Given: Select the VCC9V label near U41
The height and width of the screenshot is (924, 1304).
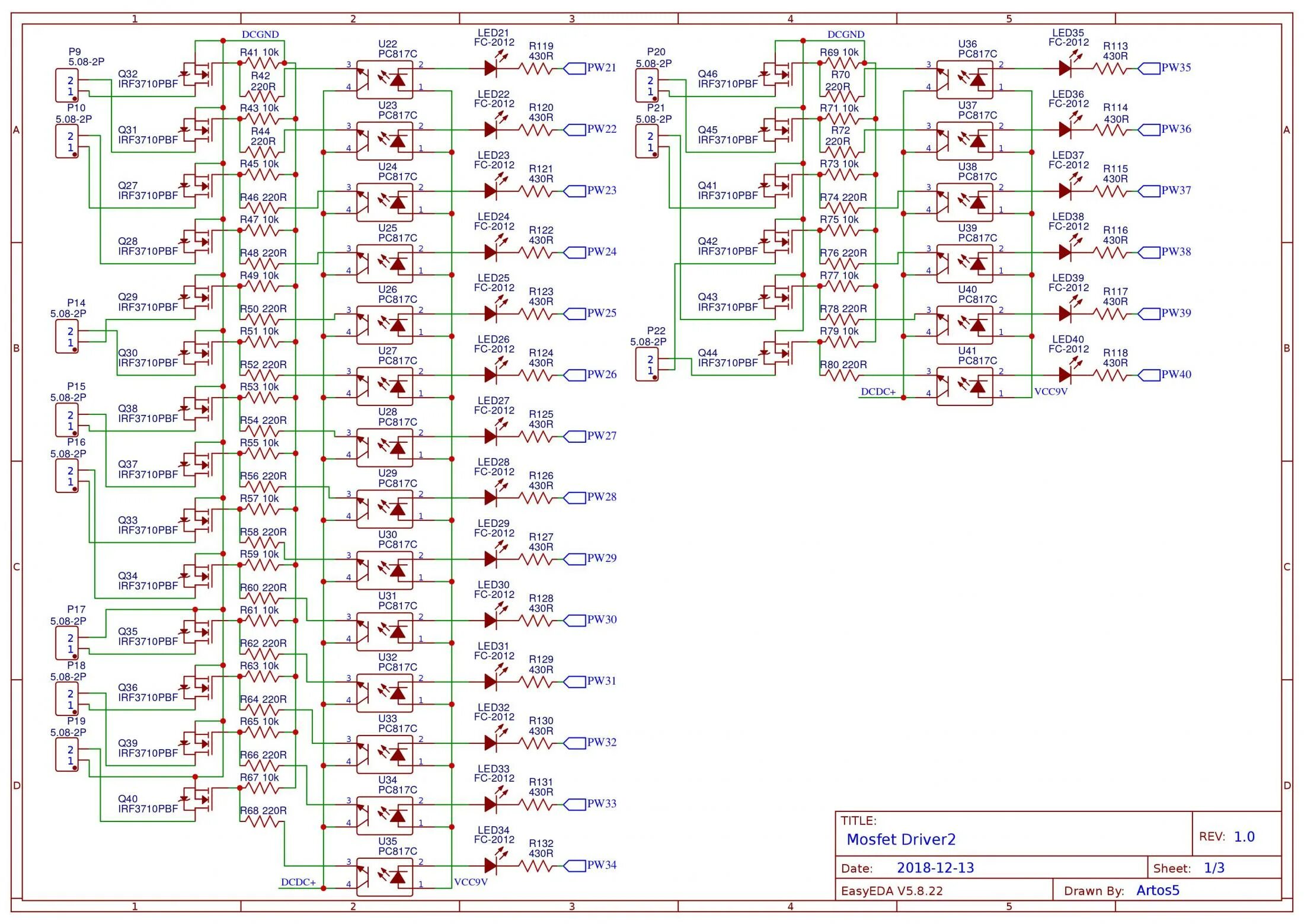Looking at the screenshot, I should click(x=1050, y=392).
